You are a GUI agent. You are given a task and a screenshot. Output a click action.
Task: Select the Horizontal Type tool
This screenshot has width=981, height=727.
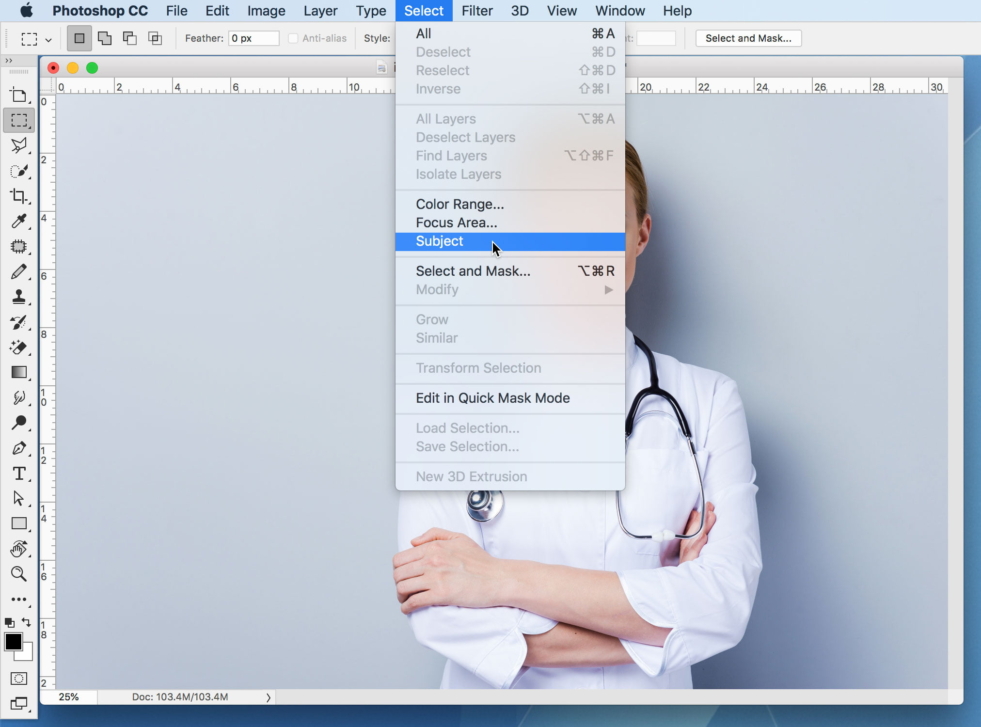click(x=20, y=472)
